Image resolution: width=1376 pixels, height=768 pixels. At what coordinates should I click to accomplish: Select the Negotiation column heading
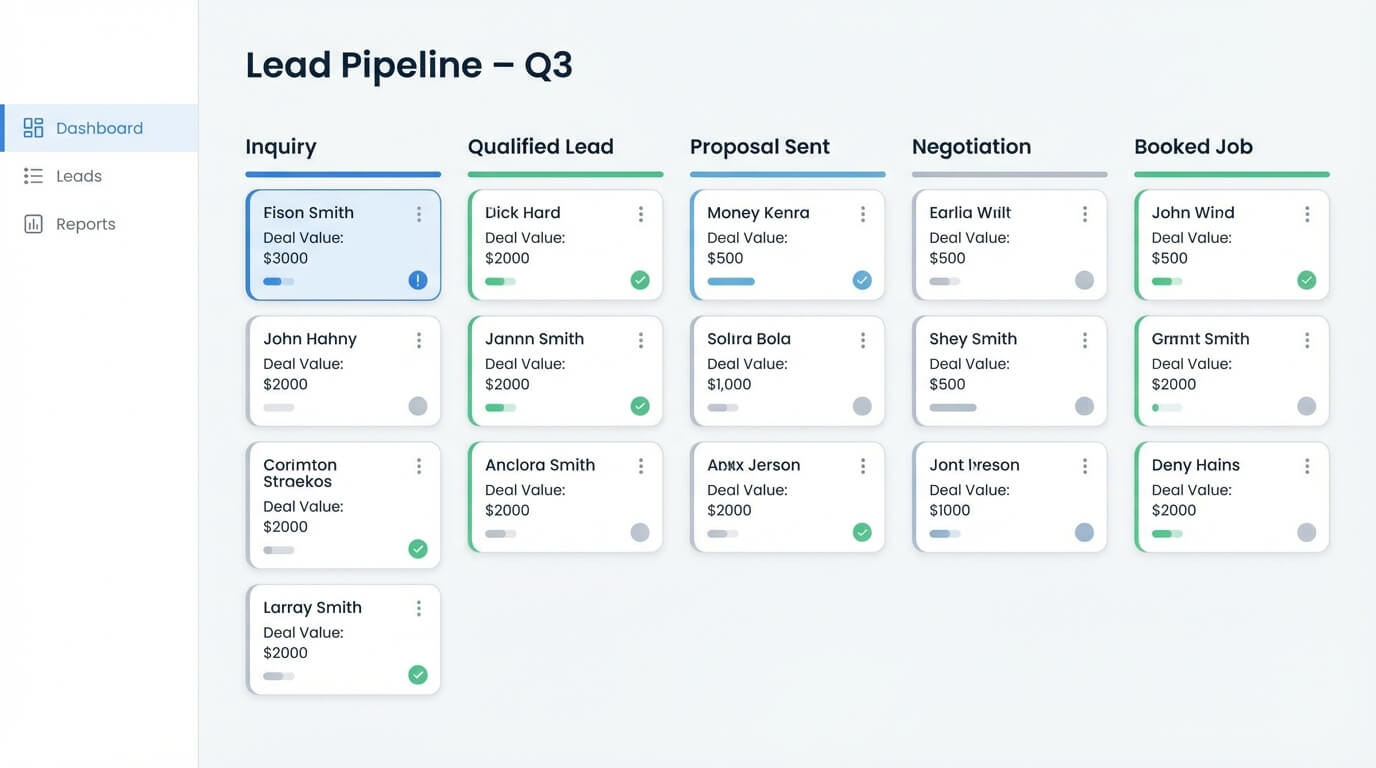pyautogui.click(x=971, y=147)
